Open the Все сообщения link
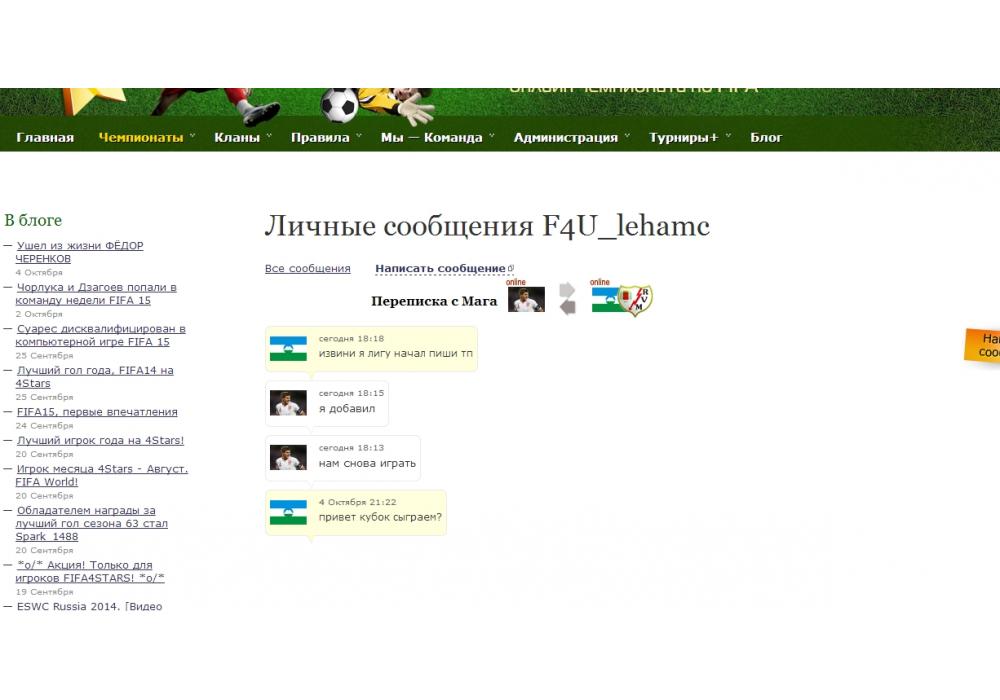 (x=307, y=269)
